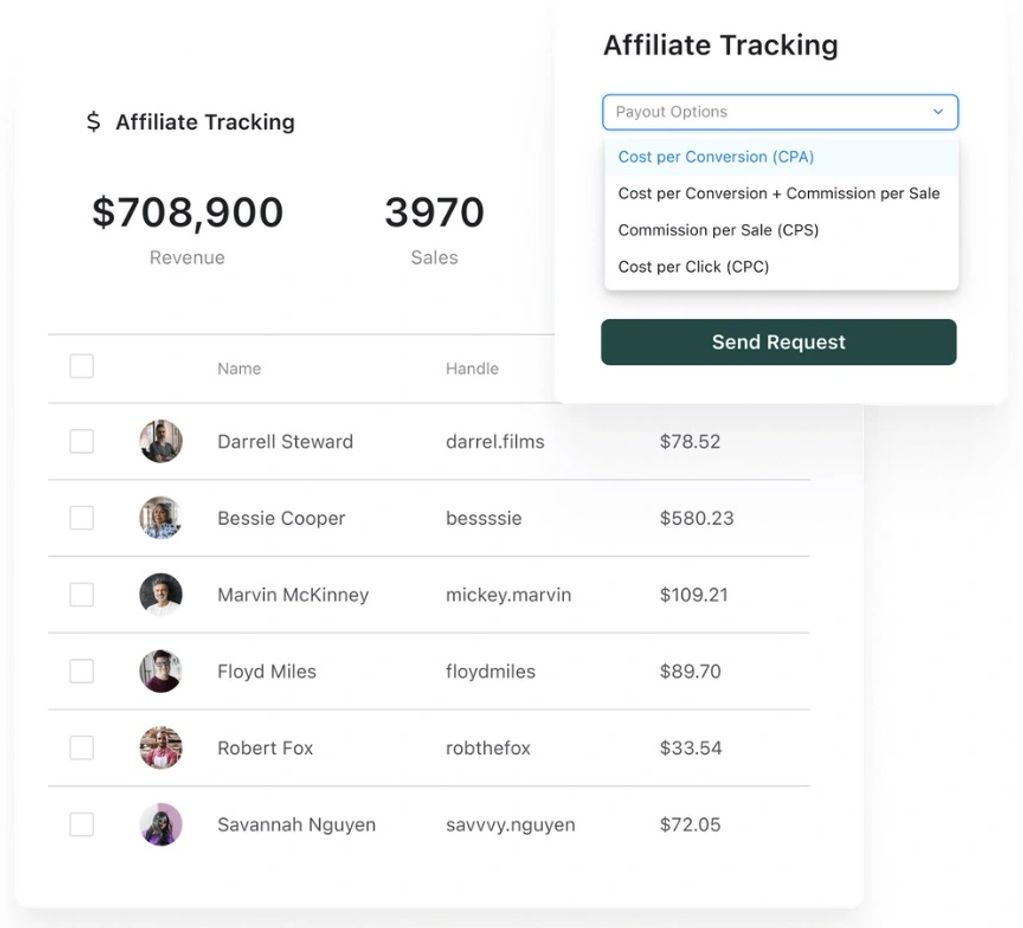Click Marvin McKinney's profile avatar
The height and width of the screenshot is (928, 1023).
tap(160, 595)
